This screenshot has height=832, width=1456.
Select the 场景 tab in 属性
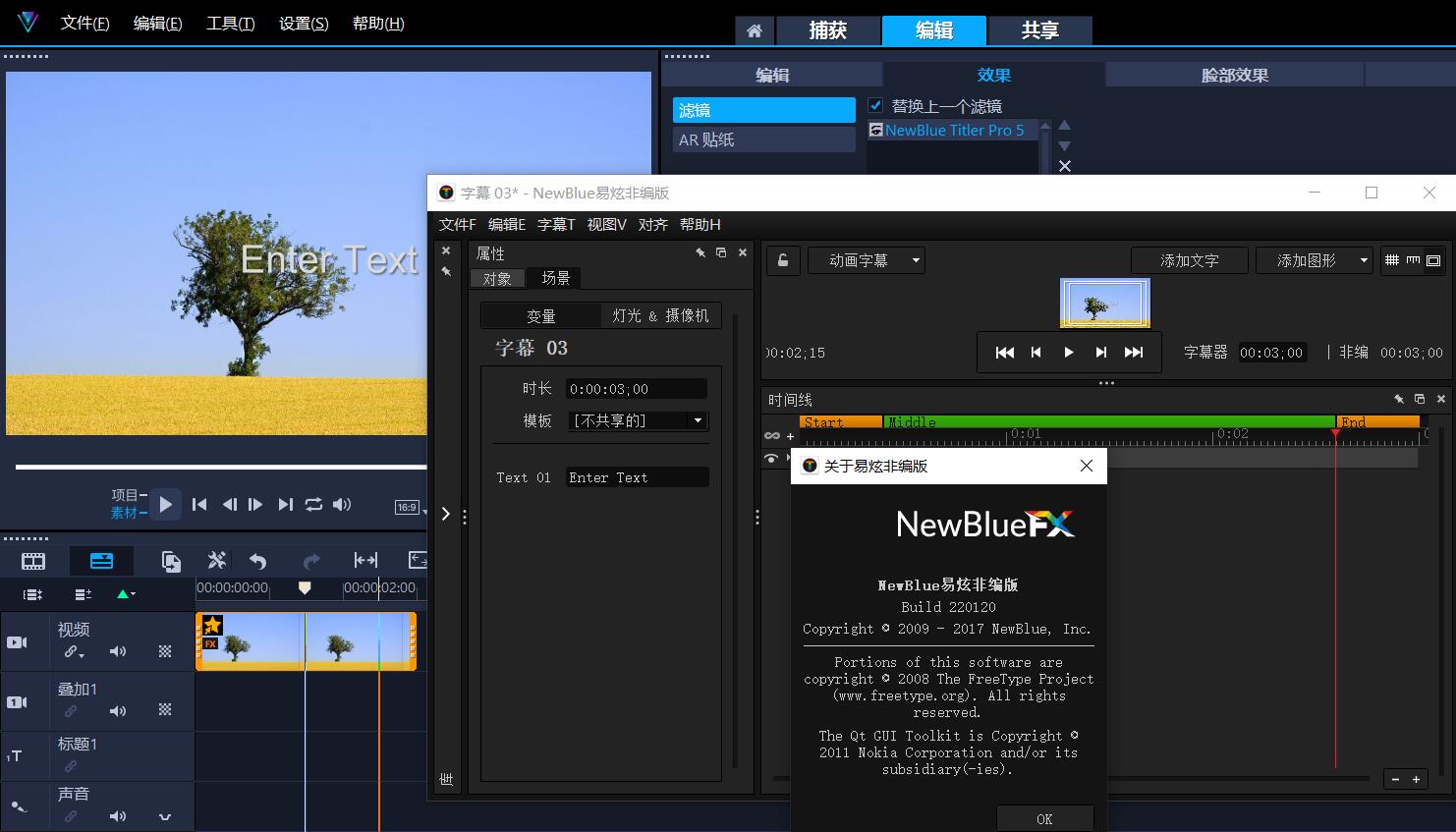(555, 278)
